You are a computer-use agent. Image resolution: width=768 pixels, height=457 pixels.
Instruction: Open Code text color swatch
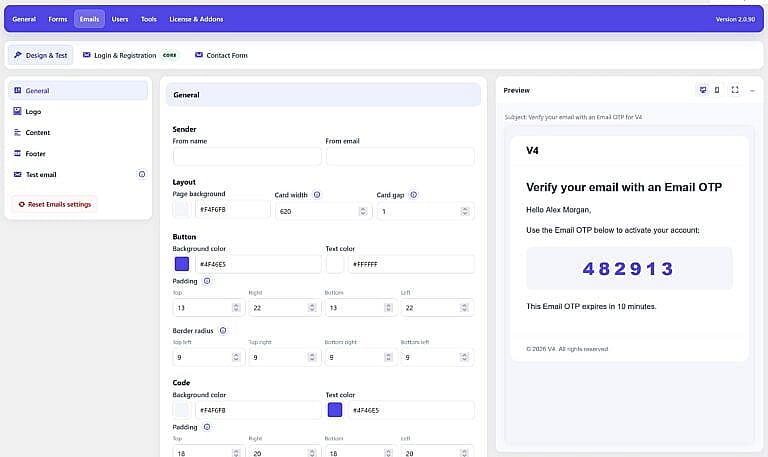click(335, 410)
